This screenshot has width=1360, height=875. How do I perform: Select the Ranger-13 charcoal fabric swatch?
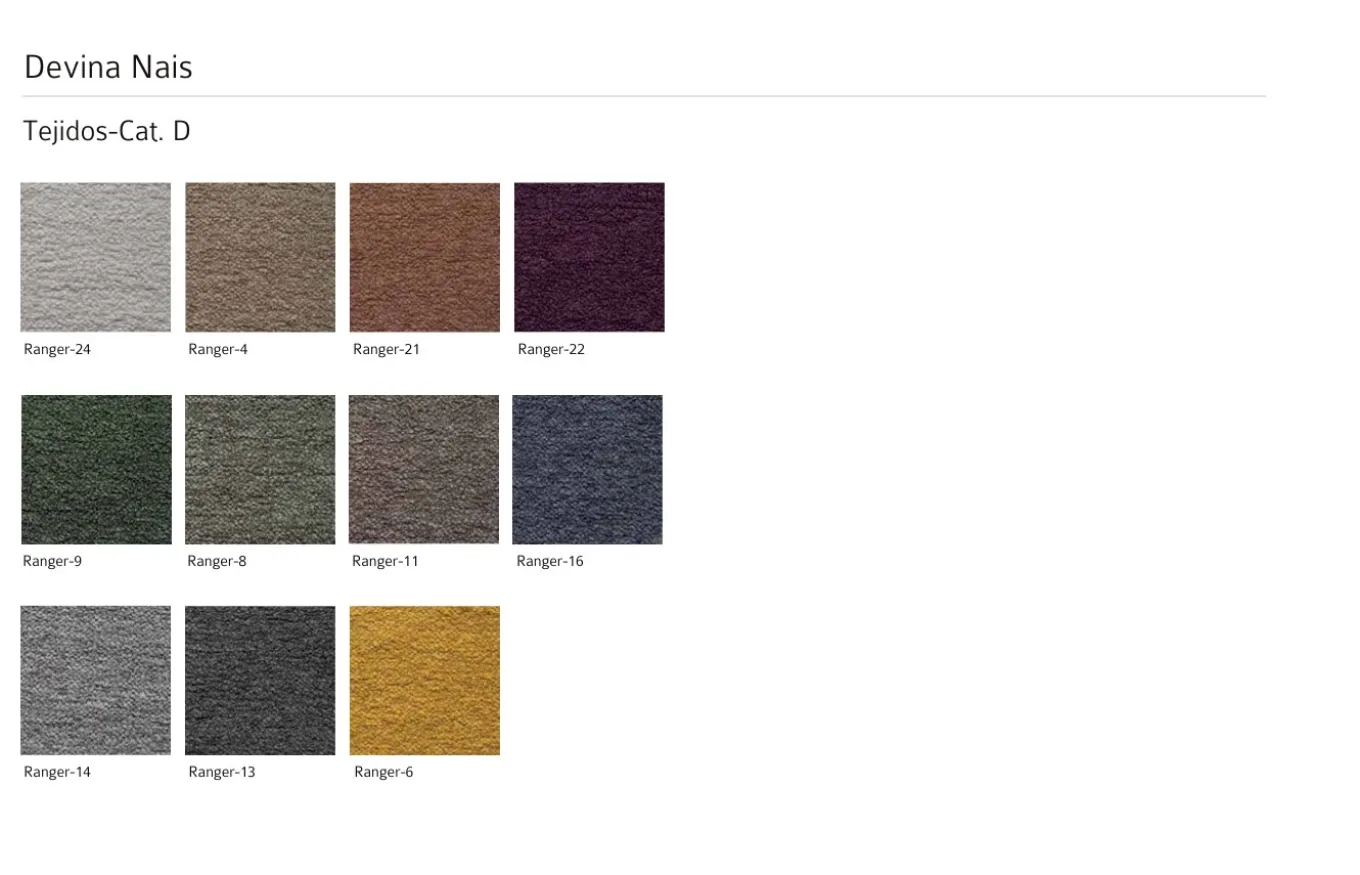tap(260, 680)
